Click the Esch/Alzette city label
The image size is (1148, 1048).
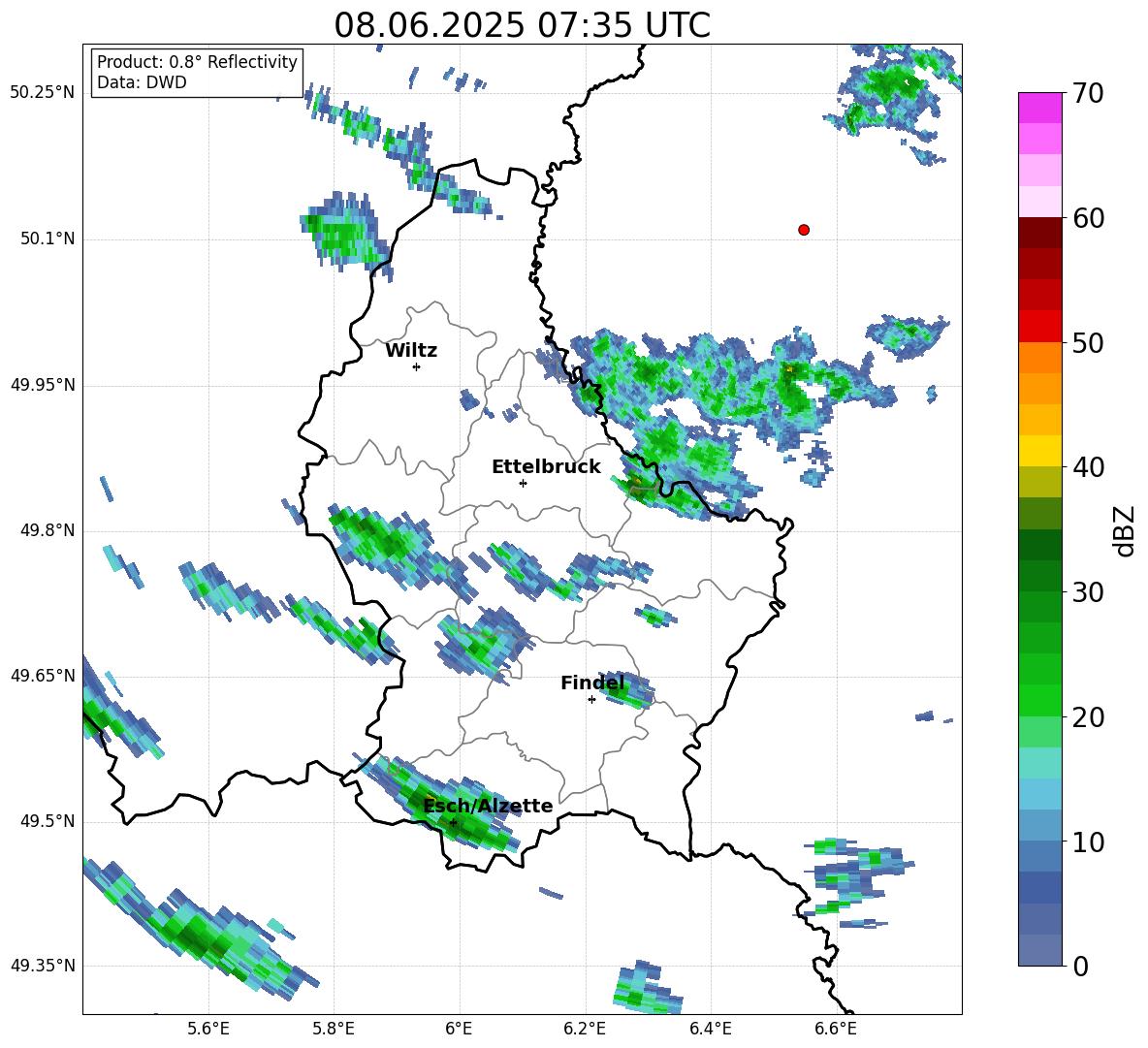489,806
